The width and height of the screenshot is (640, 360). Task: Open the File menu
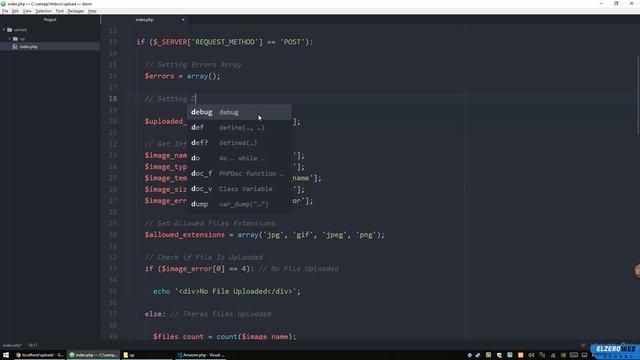point(5,11)
